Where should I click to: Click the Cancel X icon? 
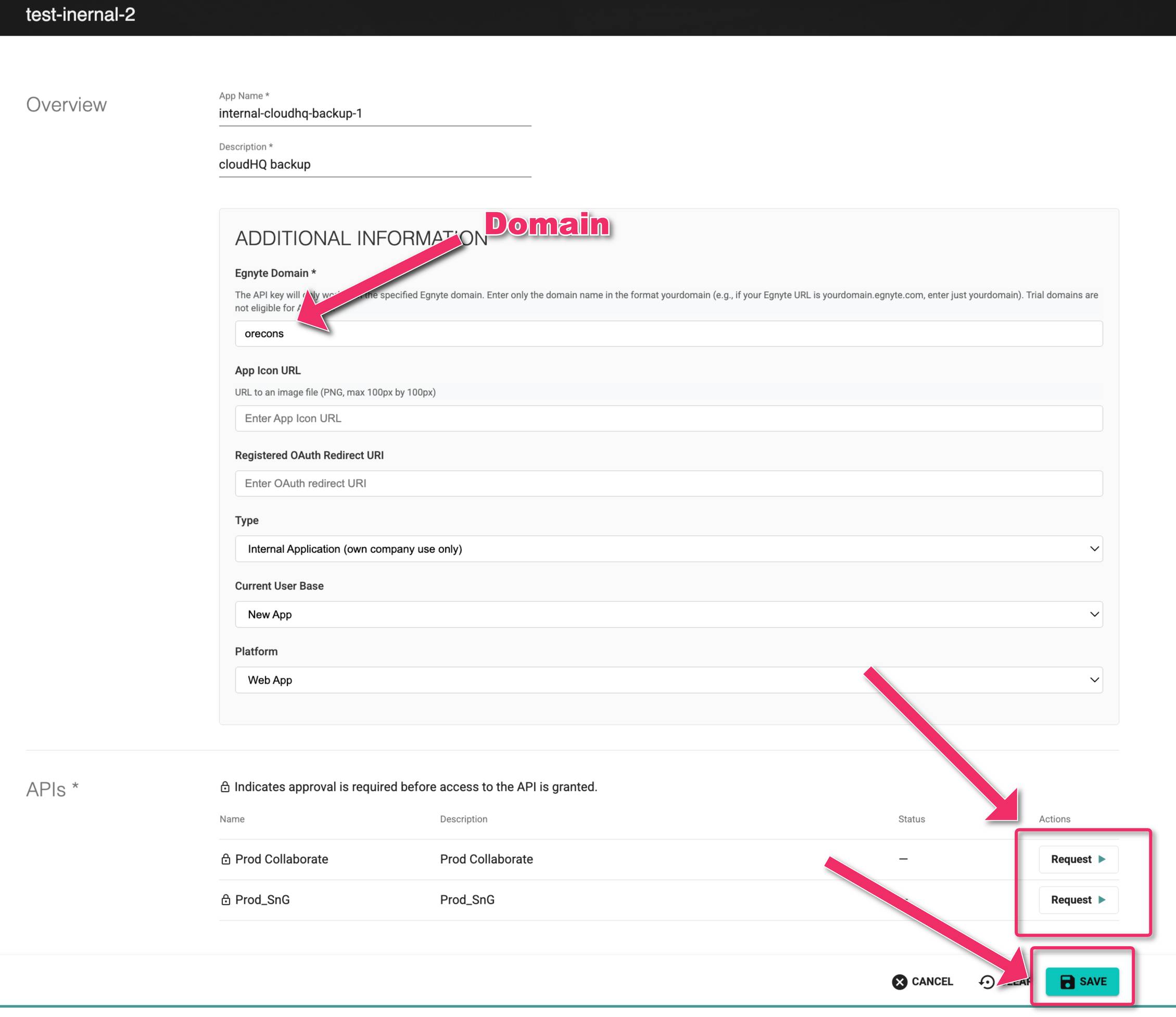point(899,982)
